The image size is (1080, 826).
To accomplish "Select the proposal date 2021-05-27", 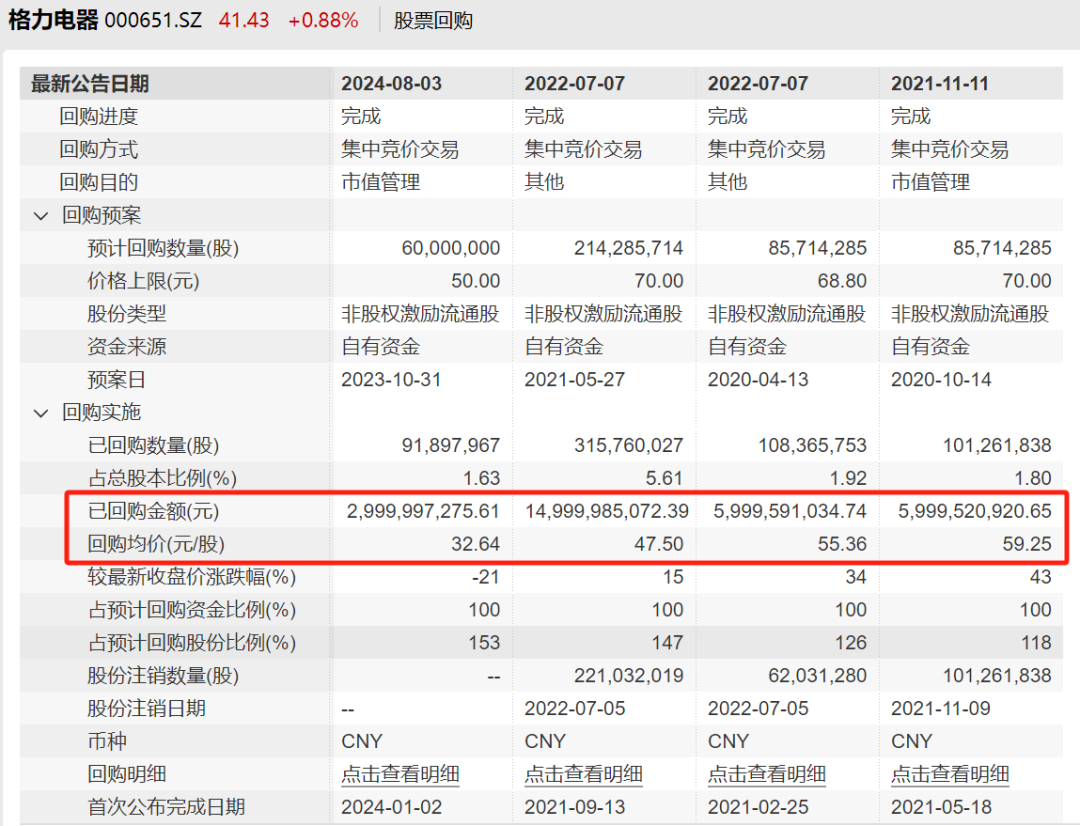I will (x=574, y=380).
